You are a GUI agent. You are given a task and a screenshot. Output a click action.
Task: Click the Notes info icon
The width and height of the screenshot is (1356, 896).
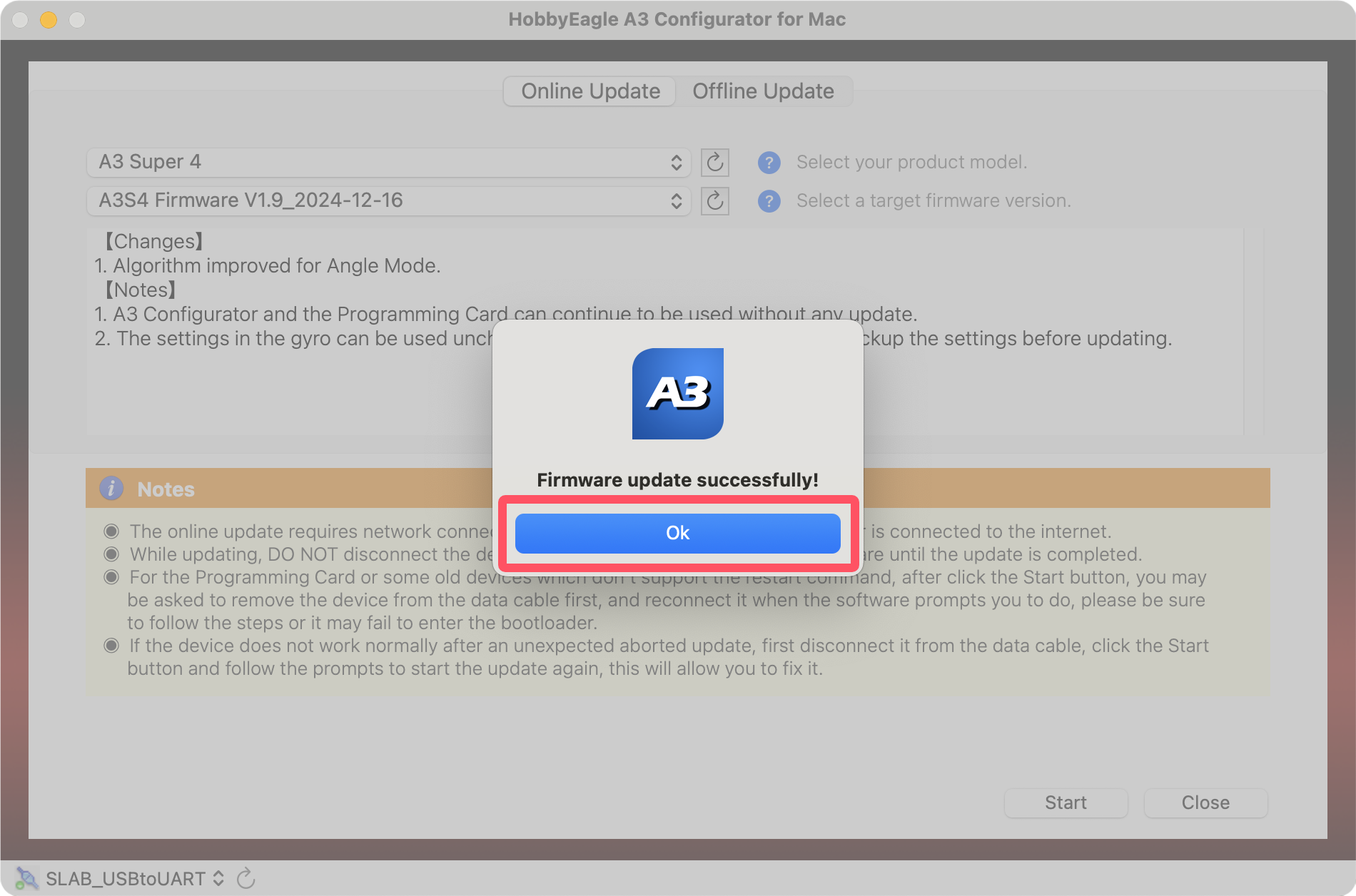[111, 489]
